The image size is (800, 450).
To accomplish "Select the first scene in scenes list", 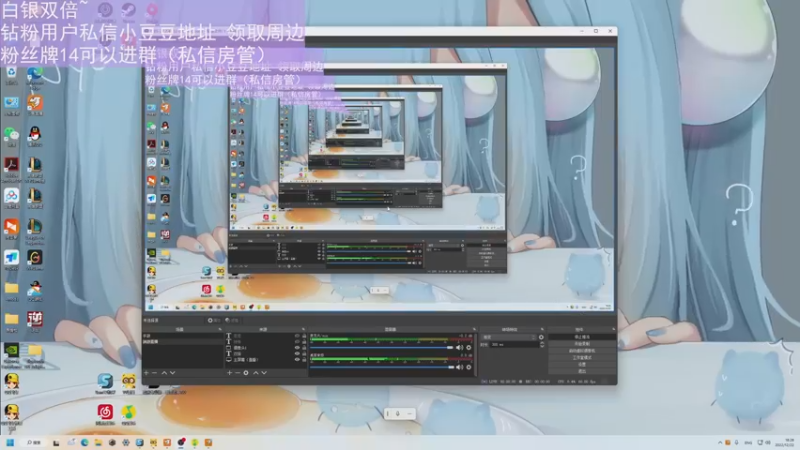I will tap(183, 336).
